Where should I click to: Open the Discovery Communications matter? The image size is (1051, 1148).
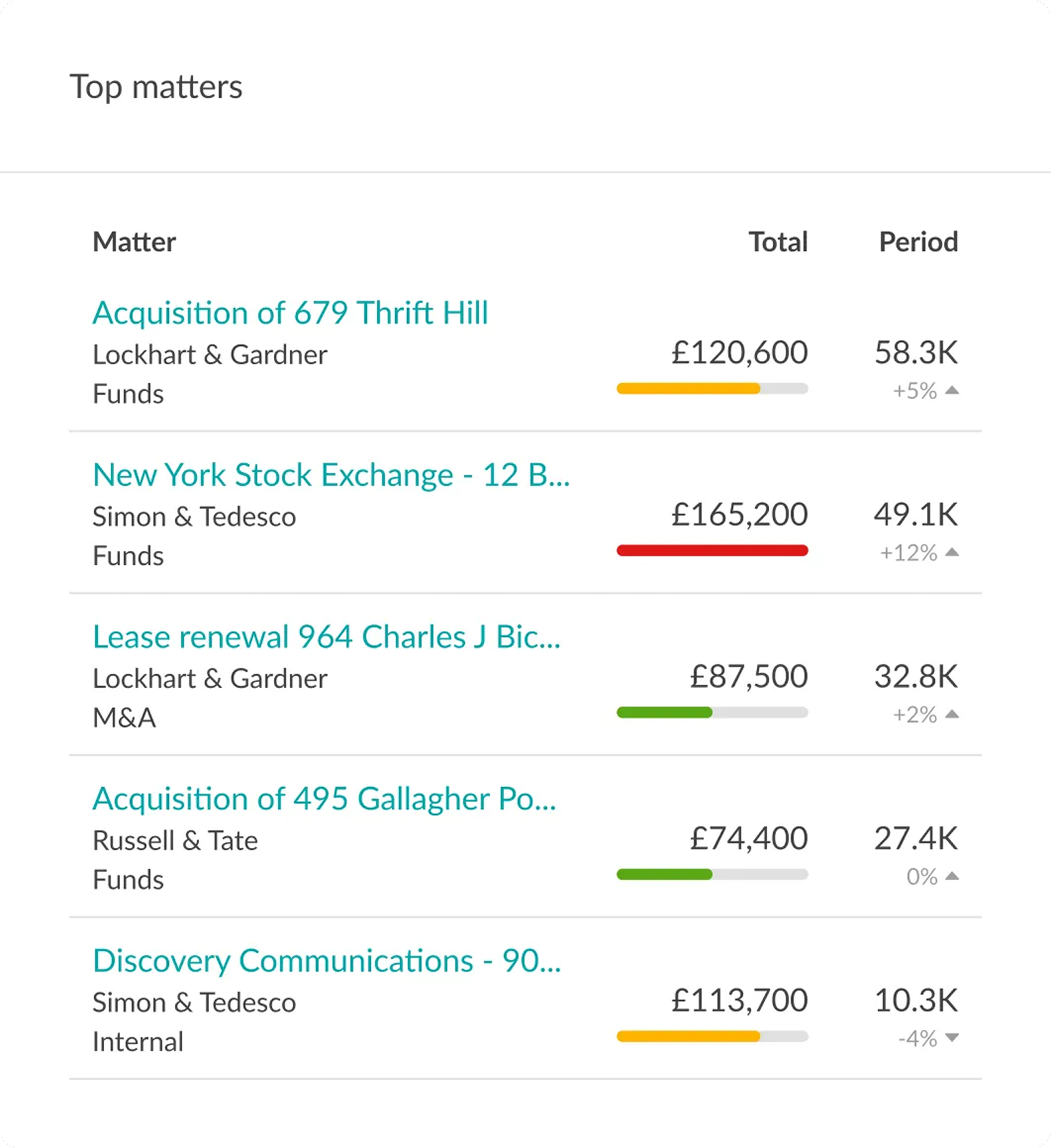327,961
